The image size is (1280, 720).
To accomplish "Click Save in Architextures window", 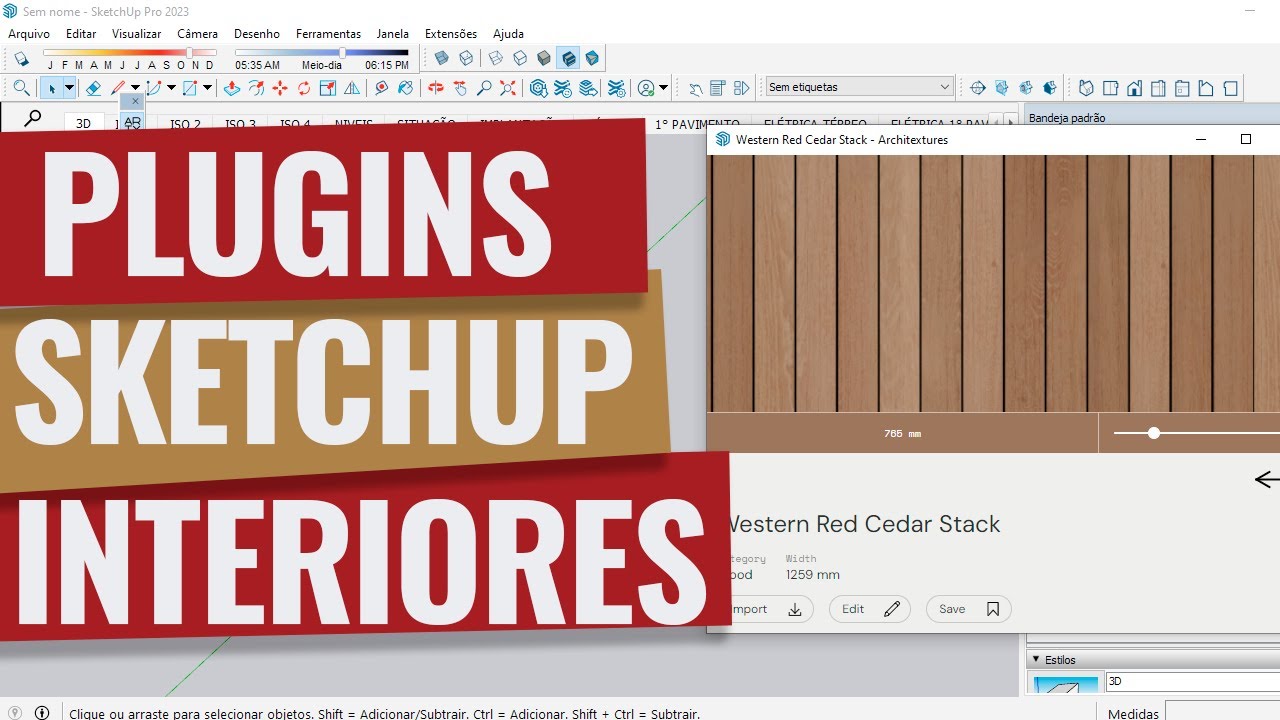I will coord(968,609).
